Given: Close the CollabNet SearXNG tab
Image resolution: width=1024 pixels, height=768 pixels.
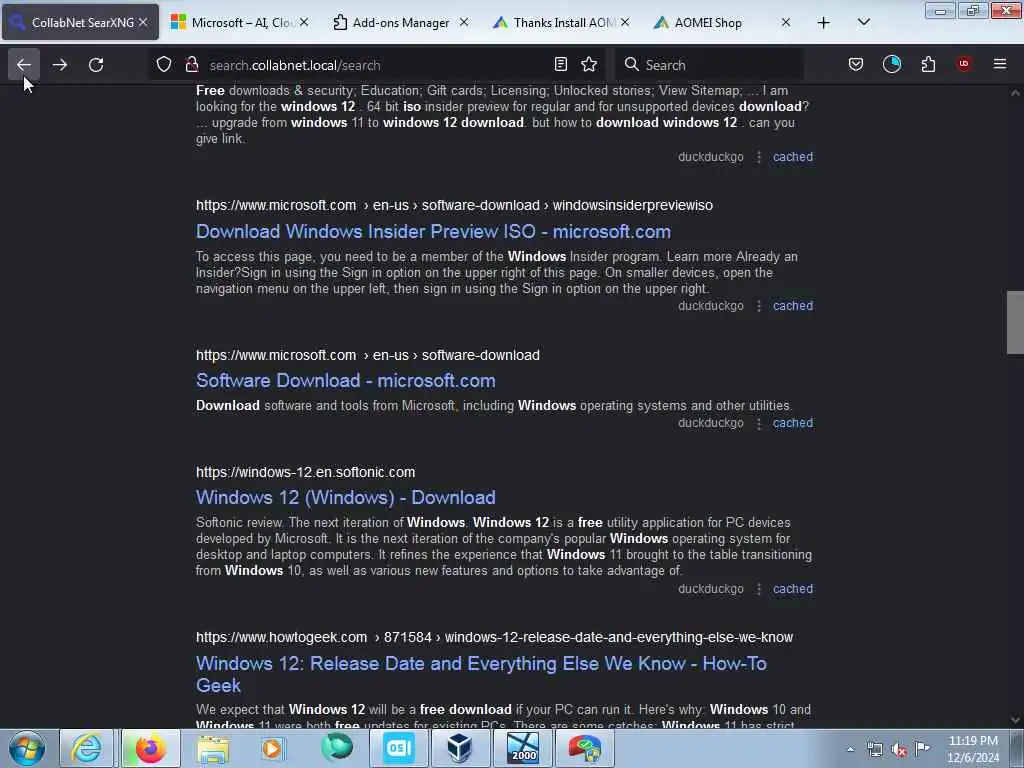Looking at the screenshot, I should coord(143,22).
